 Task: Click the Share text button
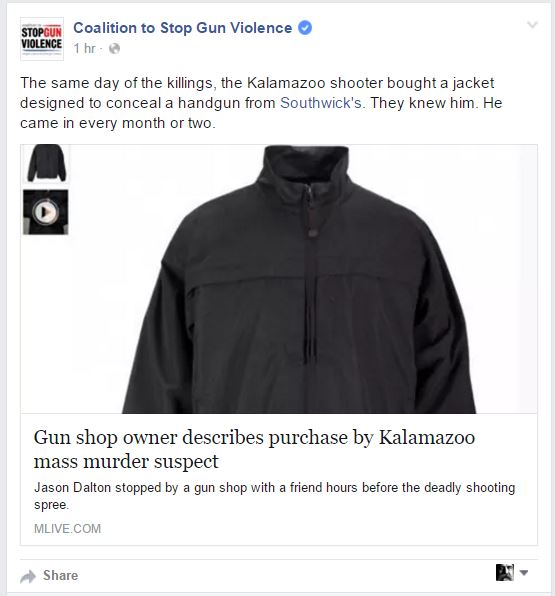(60, 575)
